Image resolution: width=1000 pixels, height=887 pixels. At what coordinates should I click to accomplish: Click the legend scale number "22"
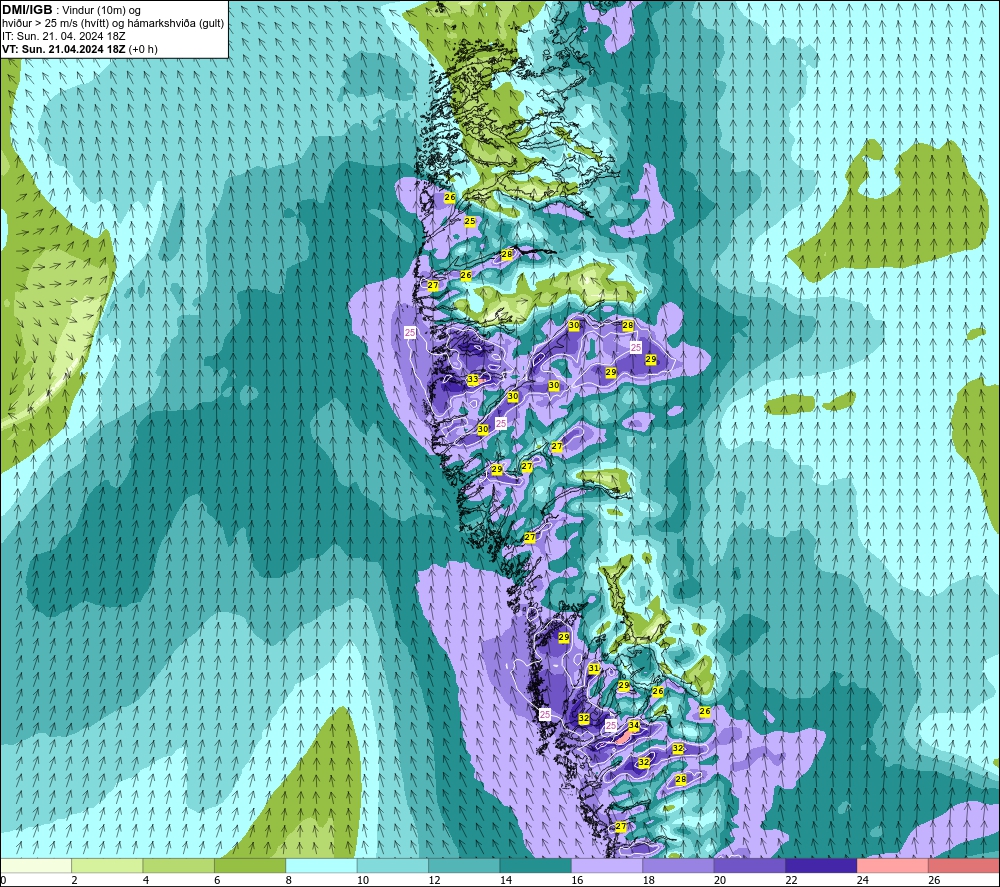click(x=791, y=880)
